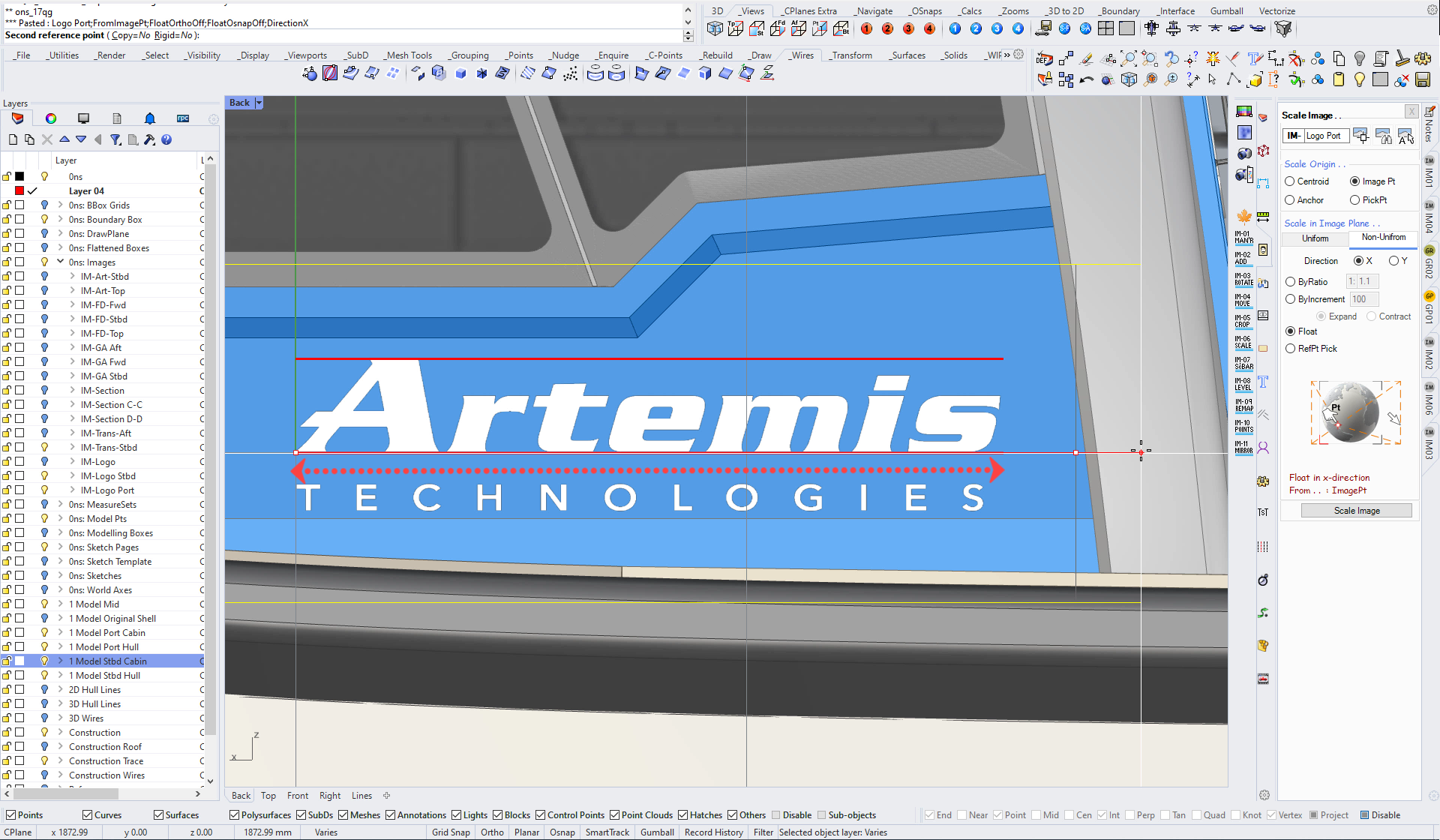The width and height of the screenshot is (1440, 840).
Task: Switch to the Uniform scale tab
Action: 1315,238
